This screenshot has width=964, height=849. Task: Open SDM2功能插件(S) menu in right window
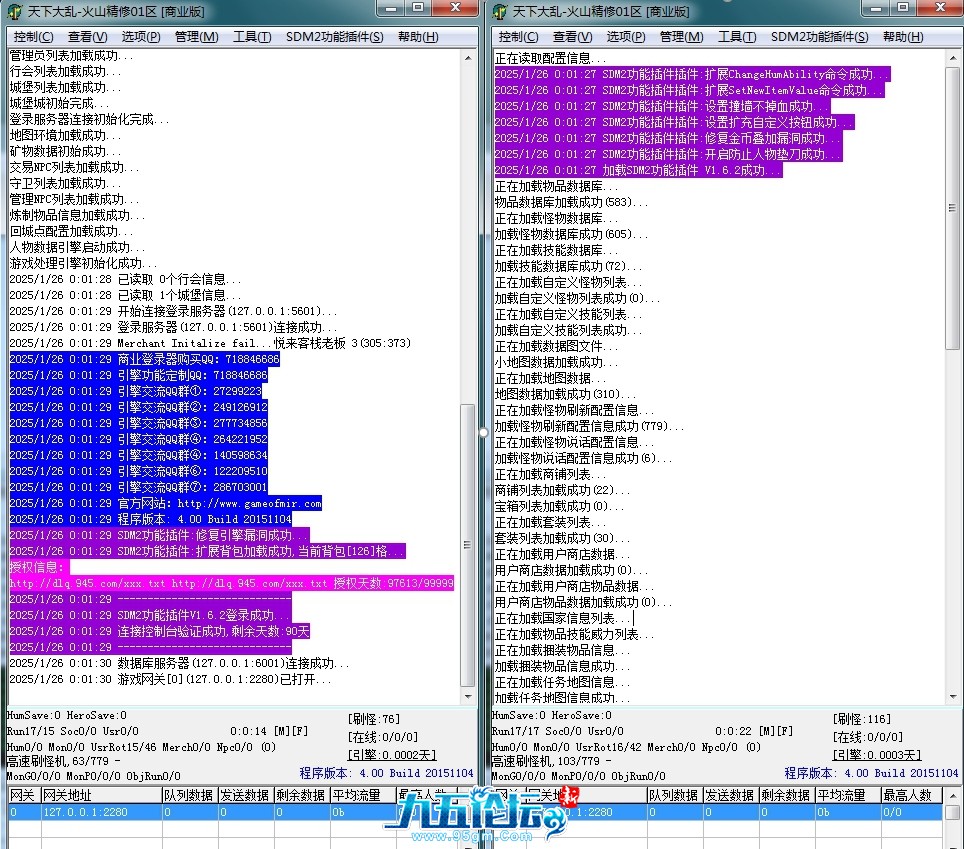(820, 37)
